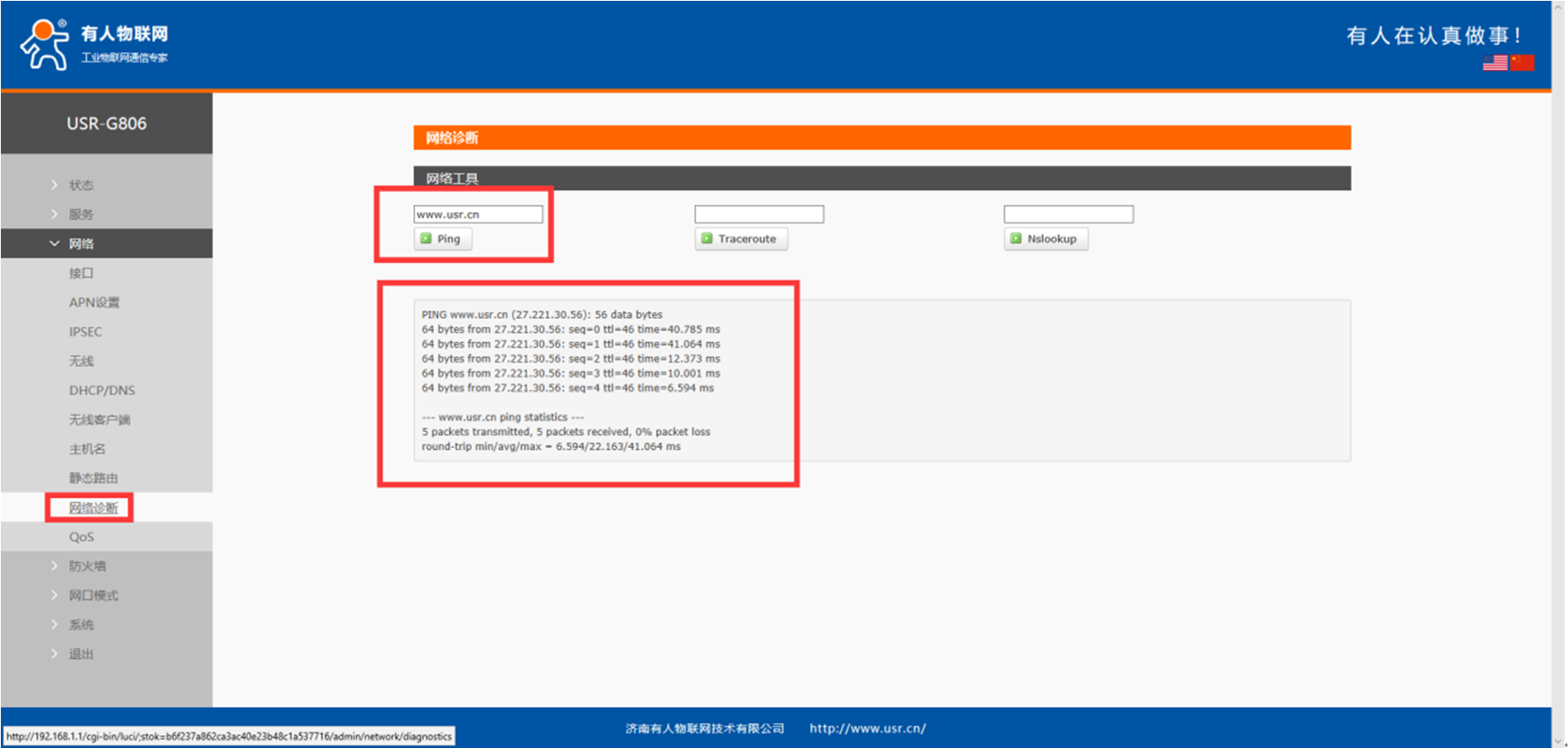This screenshot has height=748, width=1568.
Task: Expand the 防火墙 sidebar section
Action: [x=87, y=566]
